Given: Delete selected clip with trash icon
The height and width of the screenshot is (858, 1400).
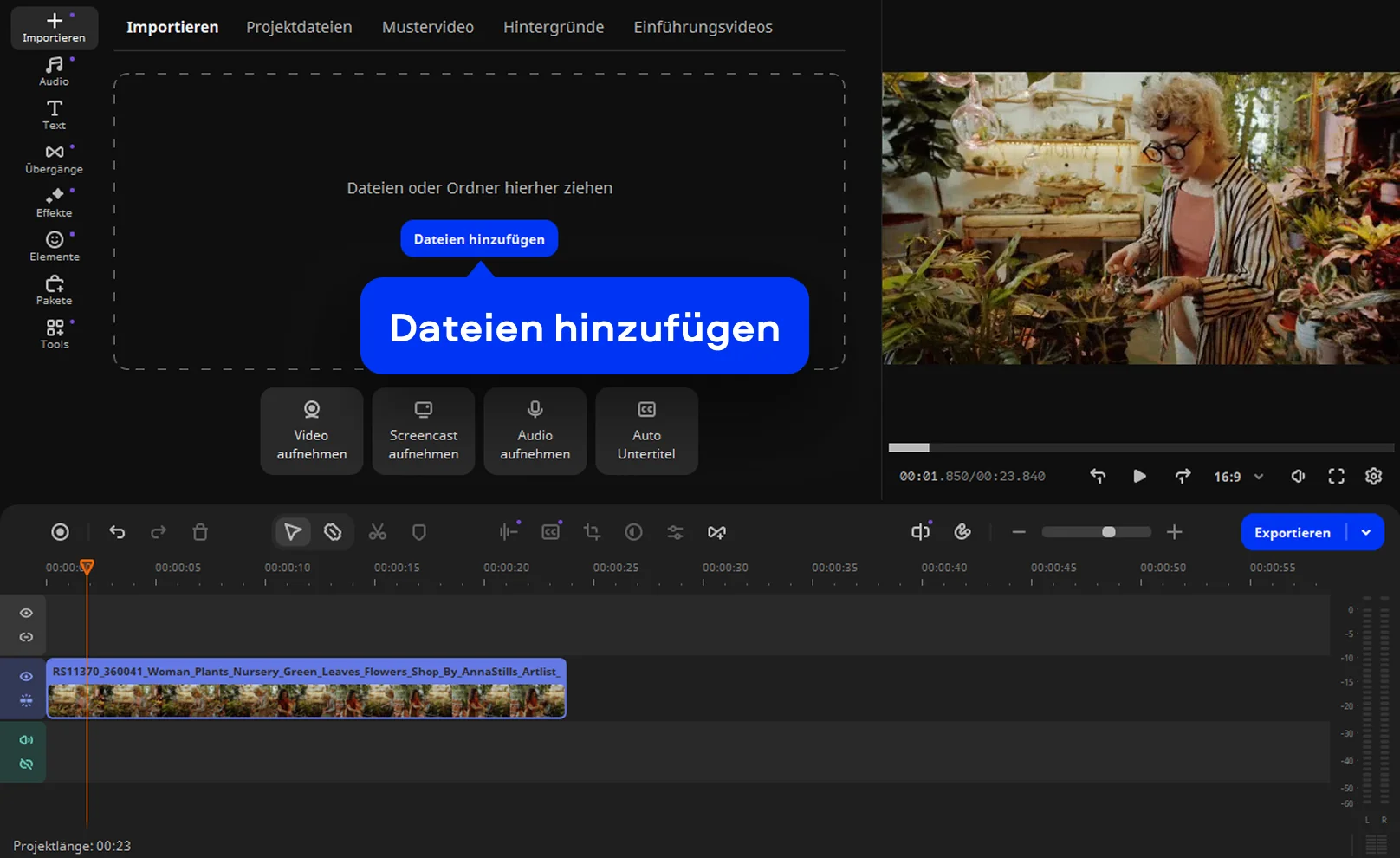Looking at the screenshot, I should point(200,532).
